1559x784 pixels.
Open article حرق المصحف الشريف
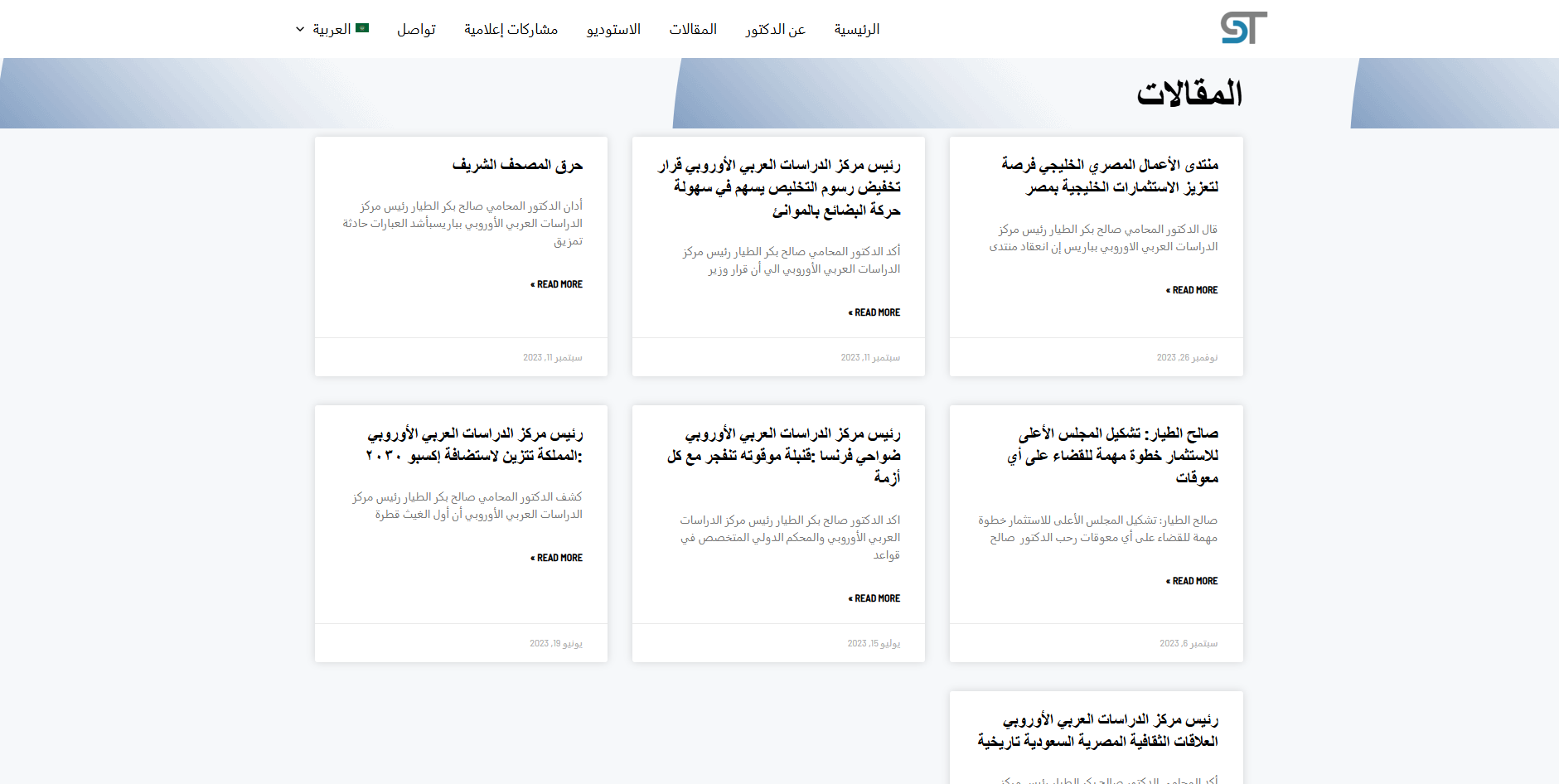pyautogui.click(x=517, y=165)
